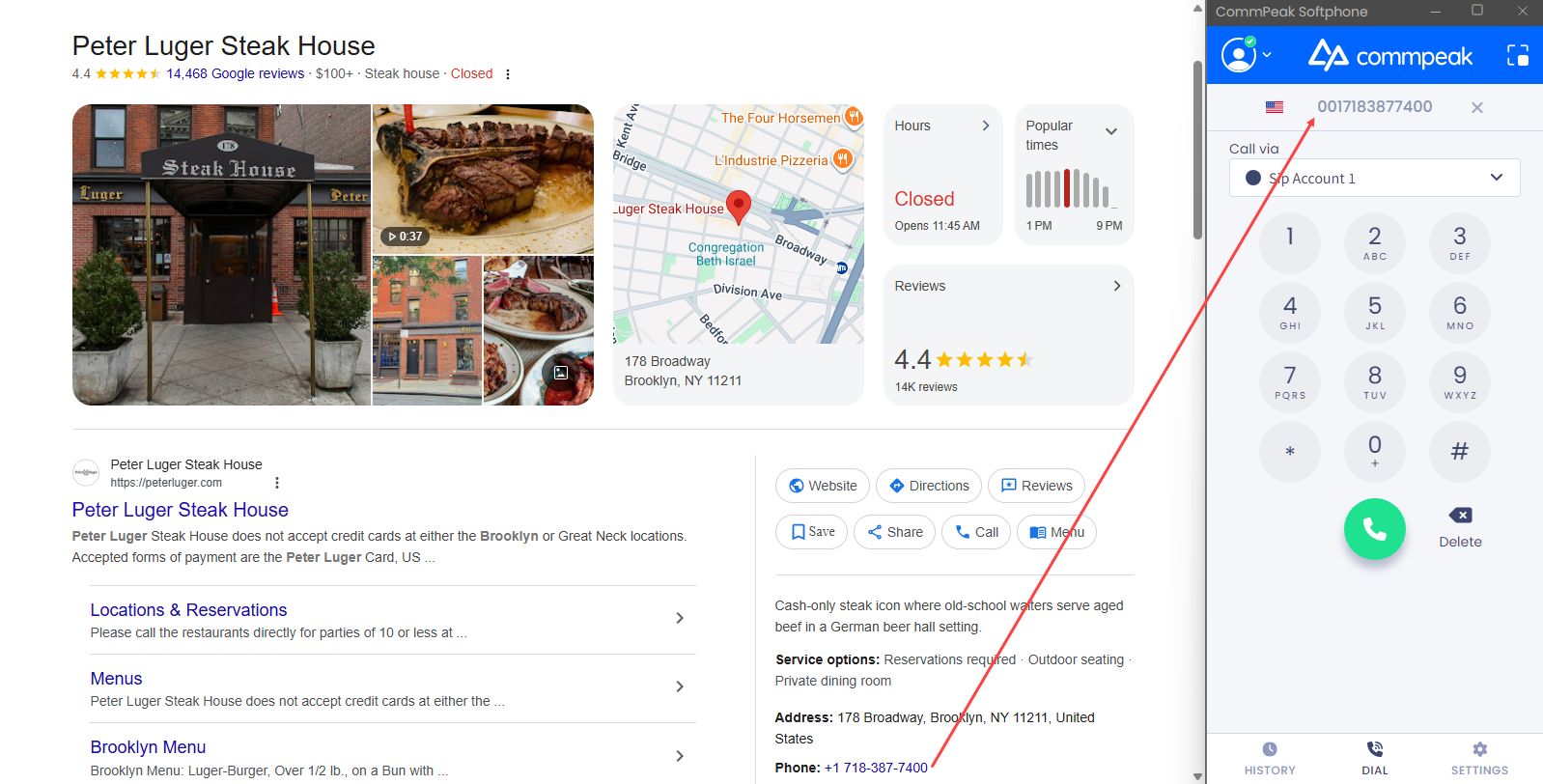Image resolution: width=1543 pixels, height=784 pixels.
Task: Dial digit 1 on the keypad
Action: point(1289,242)
